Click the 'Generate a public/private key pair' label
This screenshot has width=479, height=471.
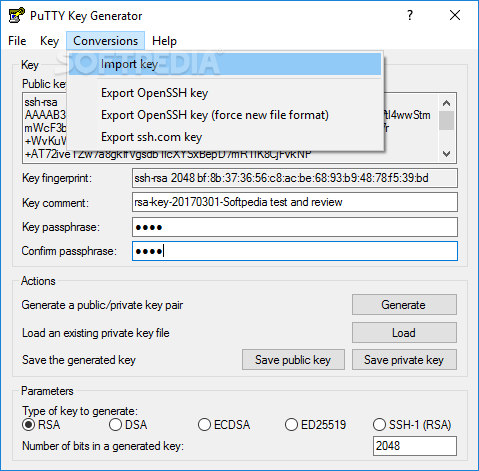[x=102, y=305]
